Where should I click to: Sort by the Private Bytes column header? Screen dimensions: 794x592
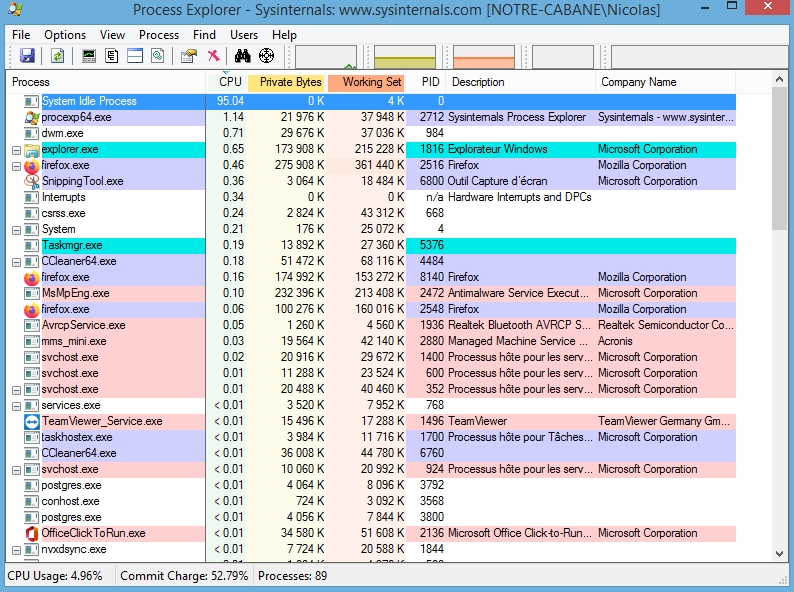pyautogui.click(x=290, y=82)
